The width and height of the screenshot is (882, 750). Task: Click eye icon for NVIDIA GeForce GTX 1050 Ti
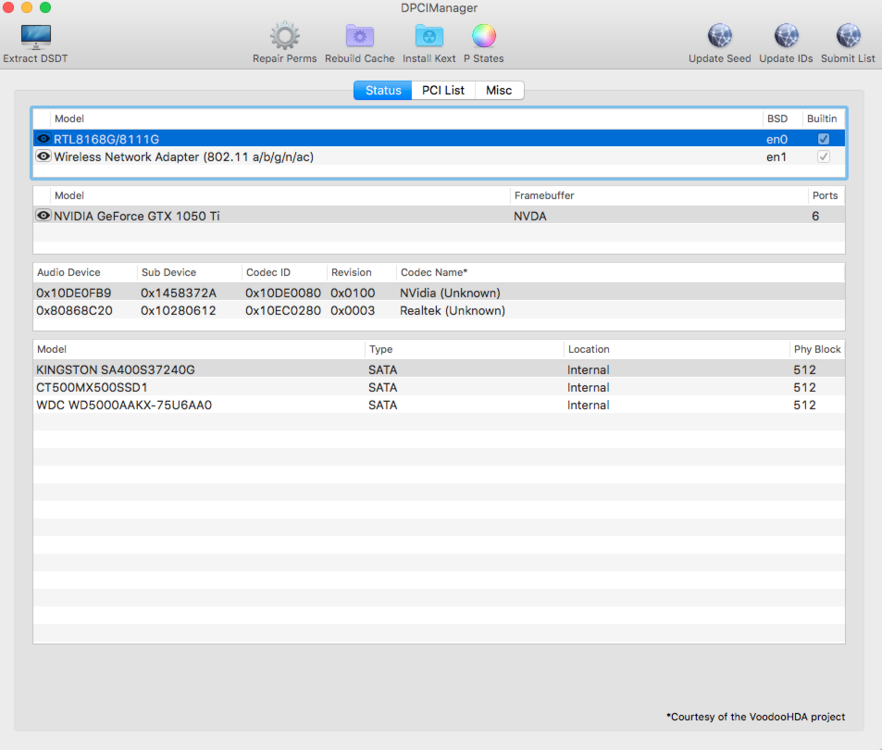click(43, 215)
